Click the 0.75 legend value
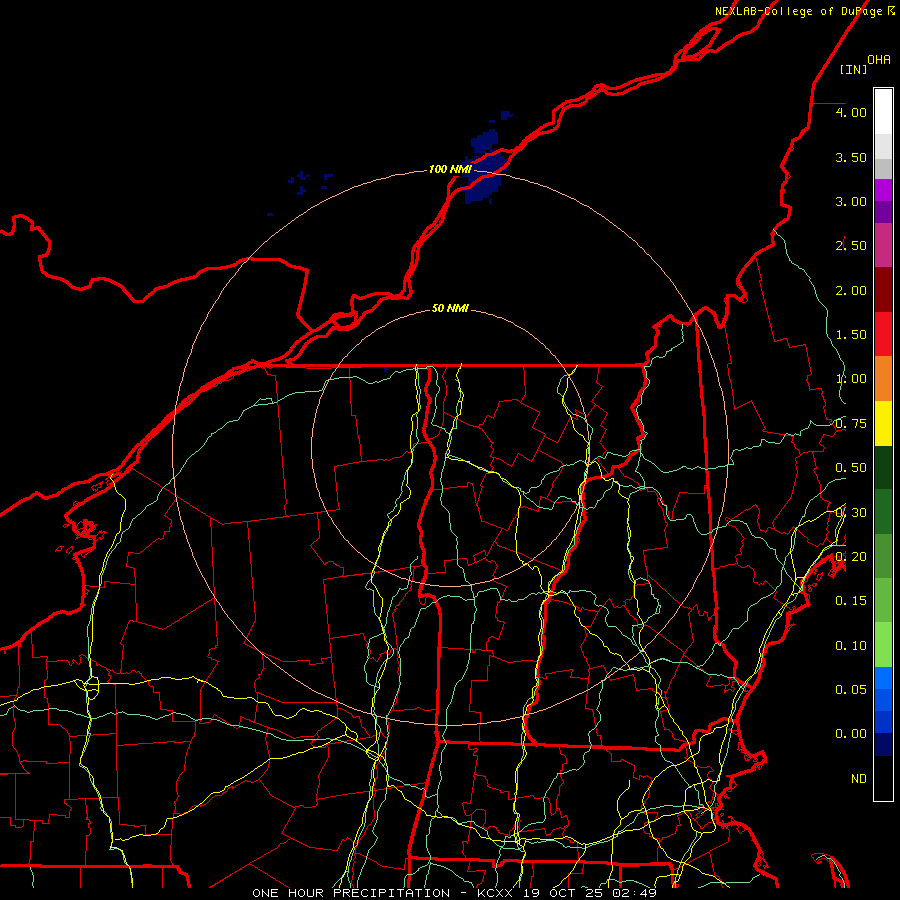900x900 pixels. tap(851, 424)
